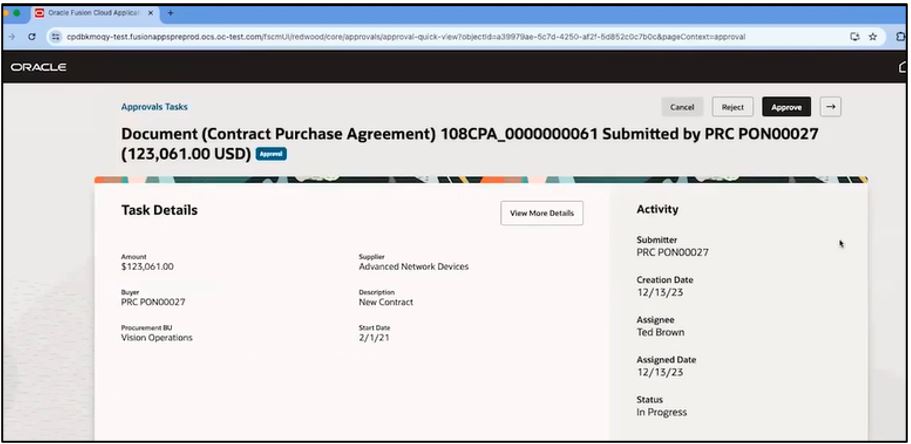Bookmark this page with the star icon
The height and width of the screenshot is (444, 911).
(x=872, y=37)
